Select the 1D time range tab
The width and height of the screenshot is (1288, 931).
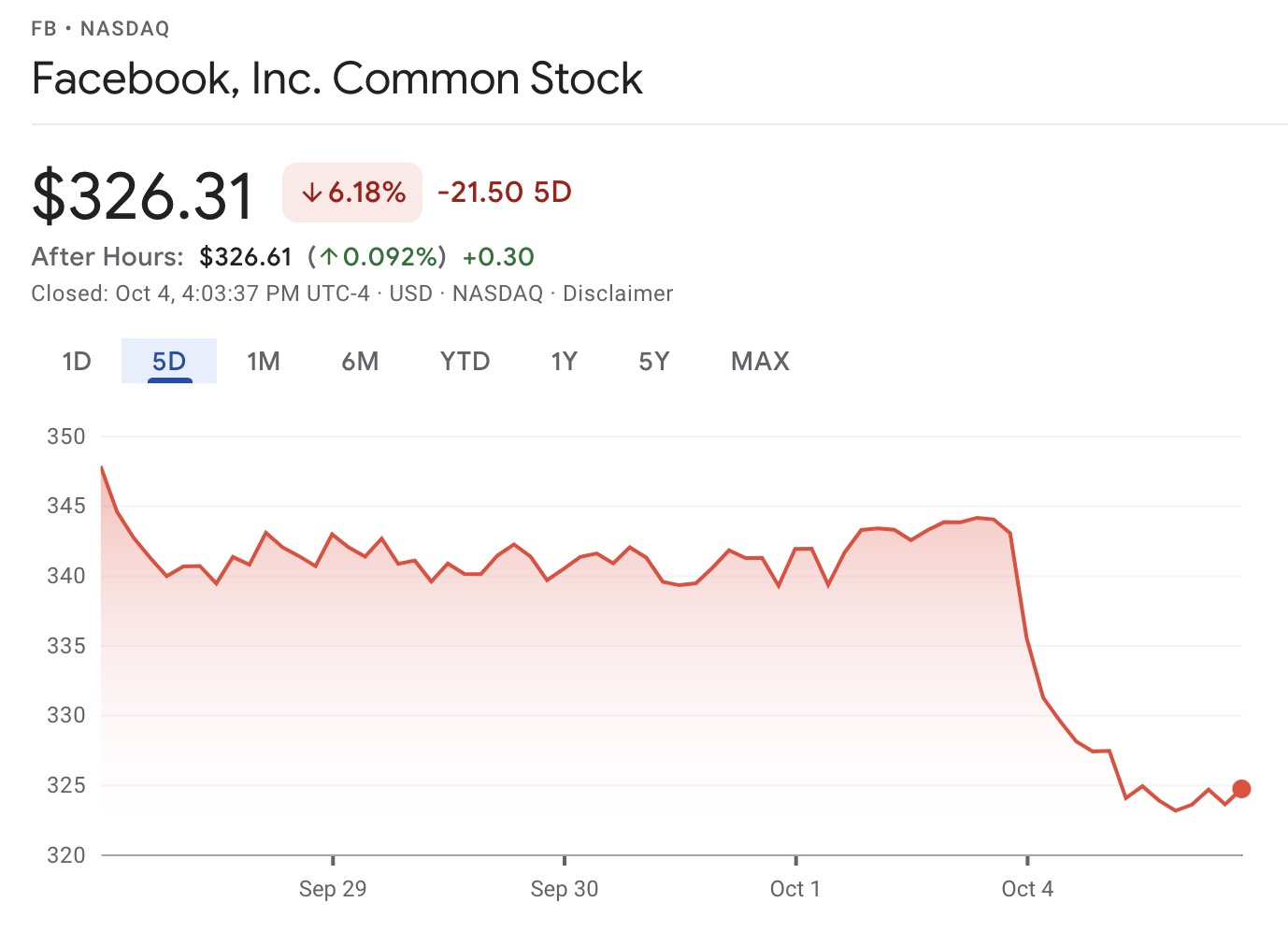point(77,362)
